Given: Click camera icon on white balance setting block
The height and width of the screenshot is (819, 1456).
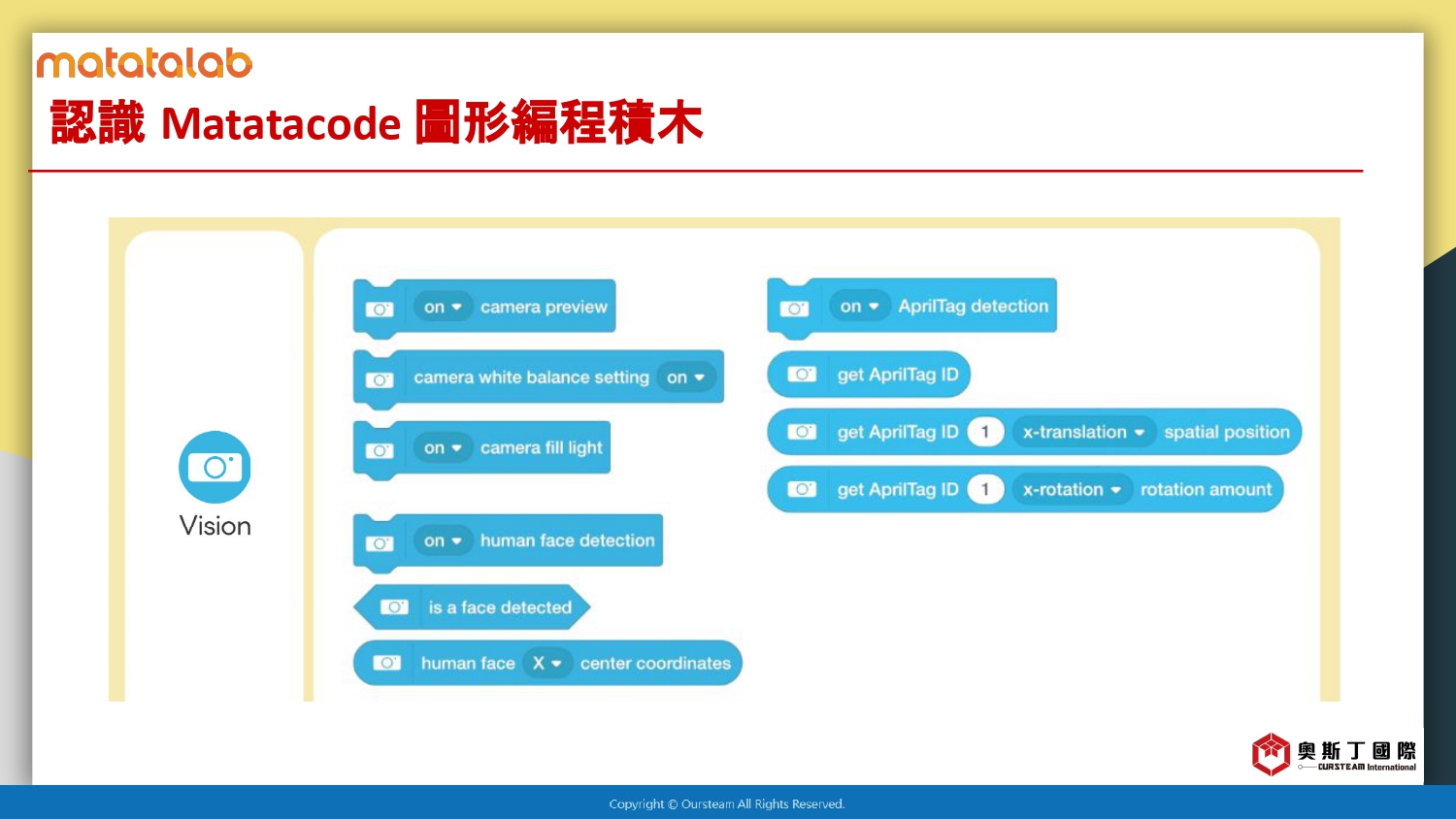Looking at the screenshot, I should (x=380, y=379).
